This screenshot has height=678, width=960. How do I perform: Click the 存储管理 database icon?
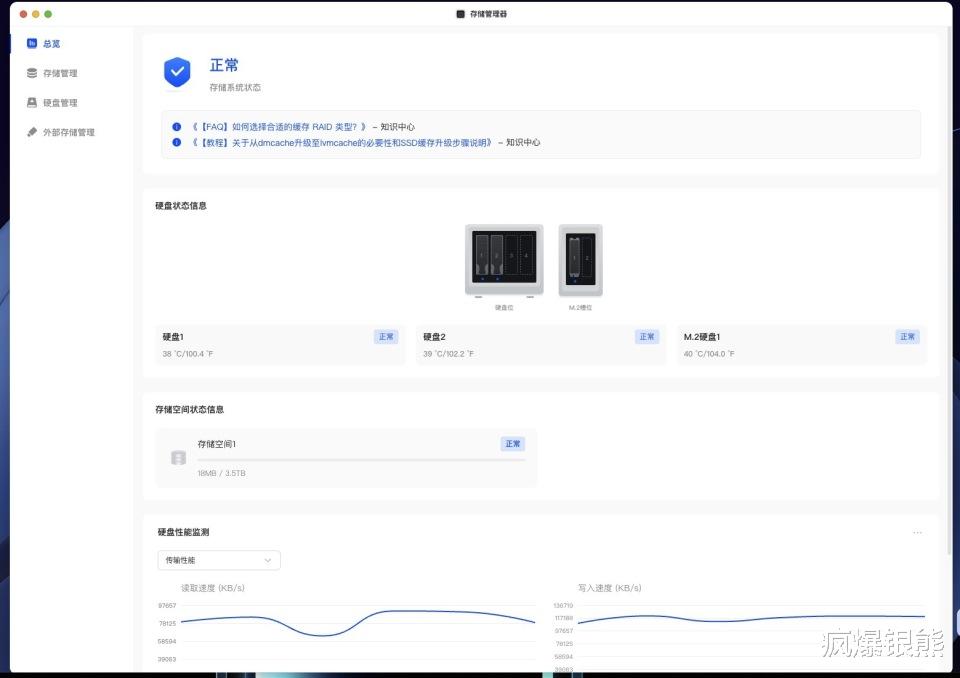pos(32,73)
